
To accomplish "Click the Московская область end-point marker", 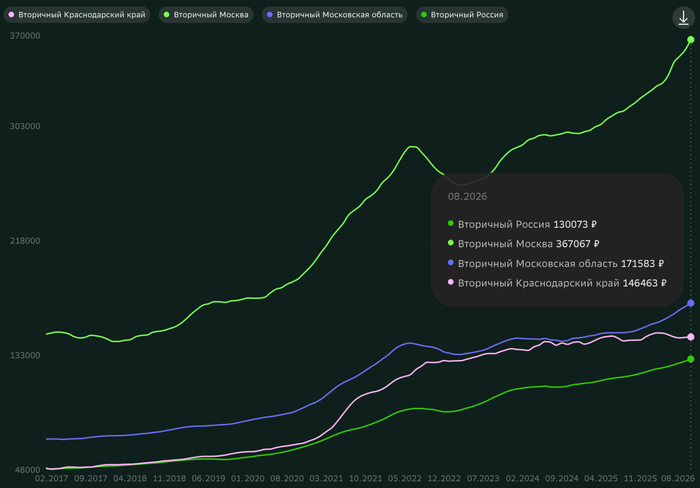I will pos(691,303).
